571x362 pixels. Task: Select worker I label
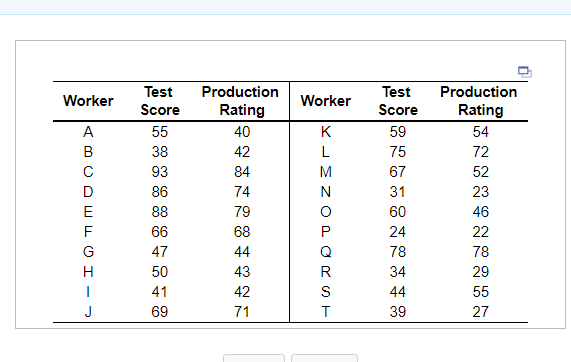tap(88, 292)
